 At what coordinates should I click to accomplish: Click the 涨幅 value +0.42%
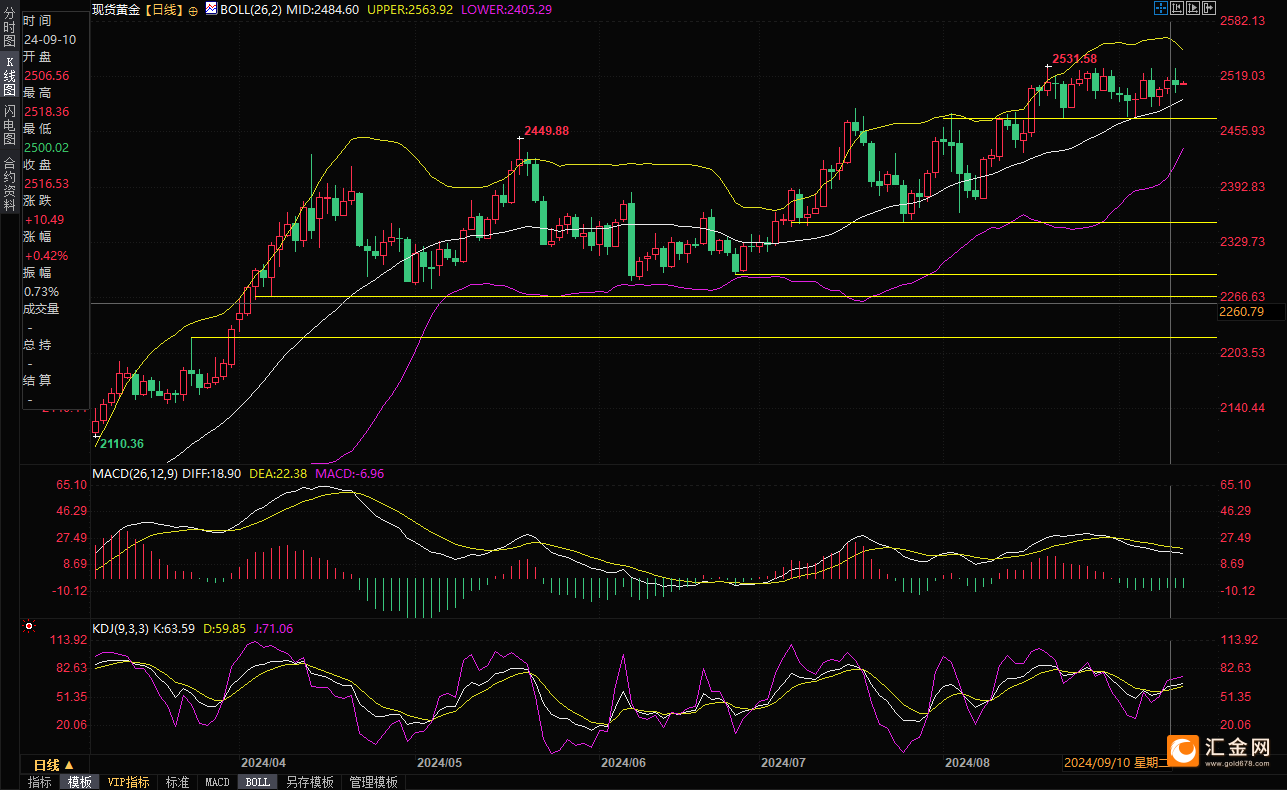pos(46,255)
